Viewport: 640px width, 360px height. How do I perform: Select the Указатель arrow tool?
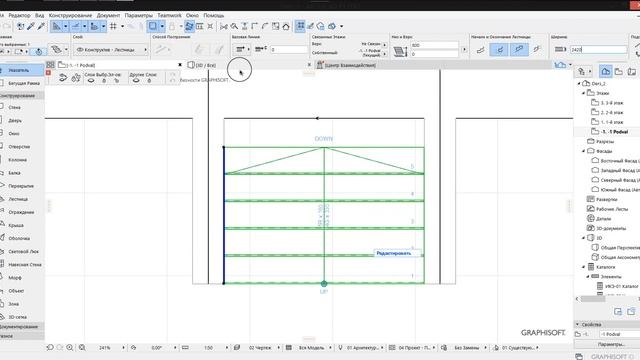[22, 70]
